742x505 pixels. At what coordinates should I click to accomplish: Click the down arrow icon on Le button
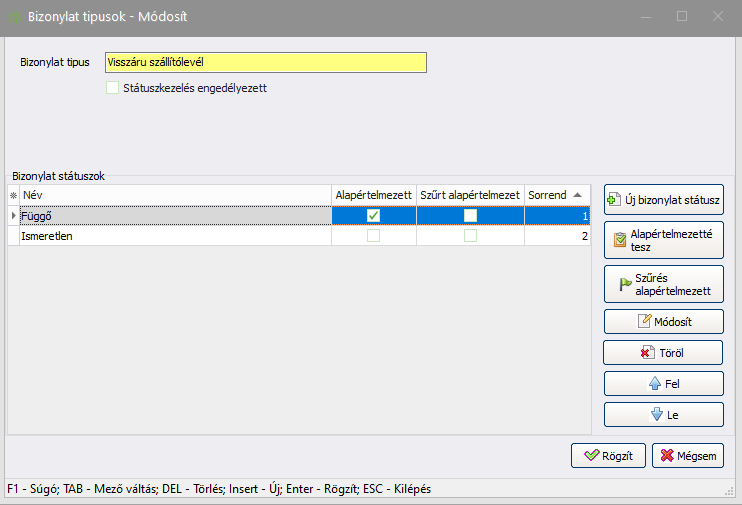point(654,415)
